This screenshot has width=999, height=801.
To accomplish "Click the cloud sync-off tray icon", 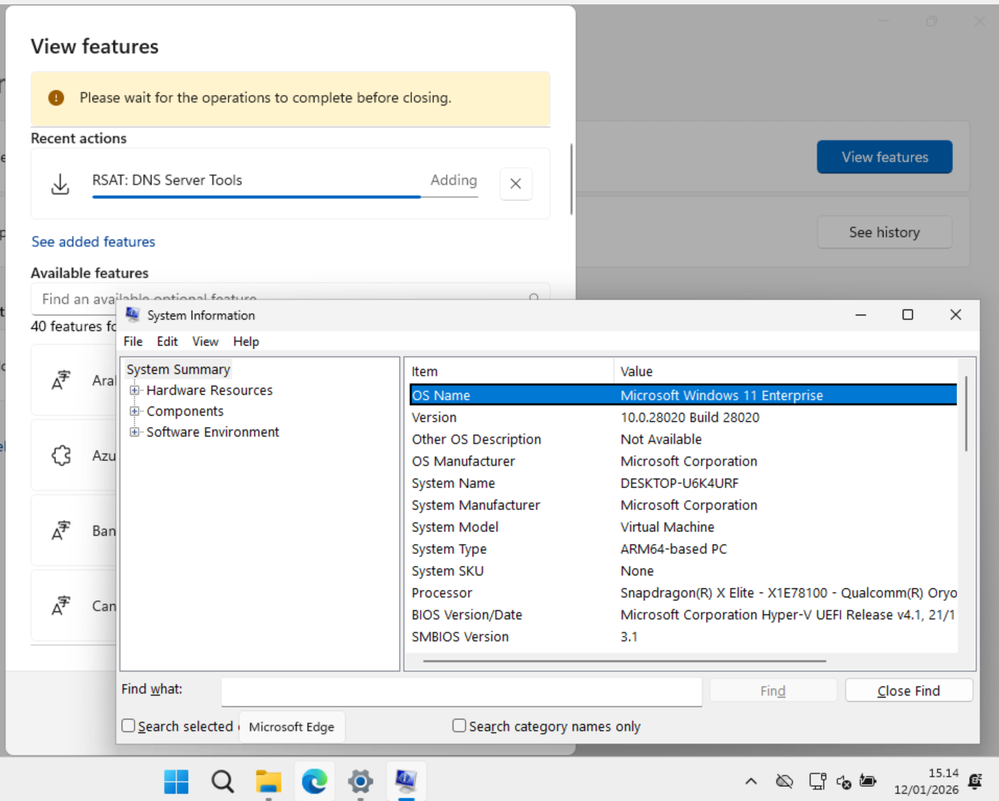I will (x=785, y=781).
